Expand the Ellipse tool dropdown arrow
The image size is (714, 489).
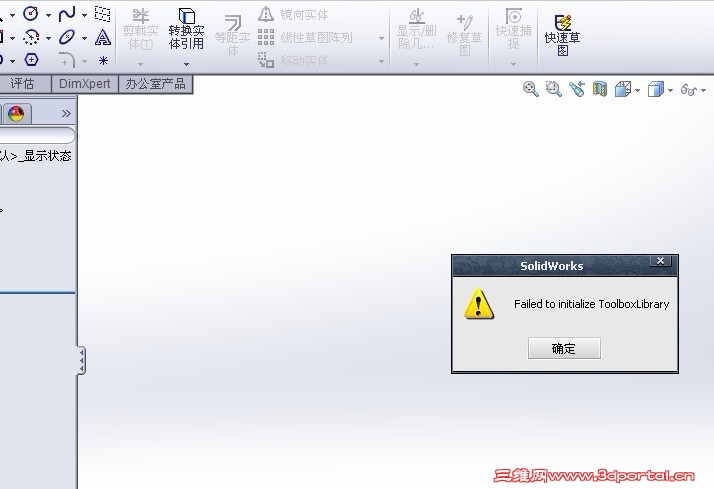click(85, 38)
